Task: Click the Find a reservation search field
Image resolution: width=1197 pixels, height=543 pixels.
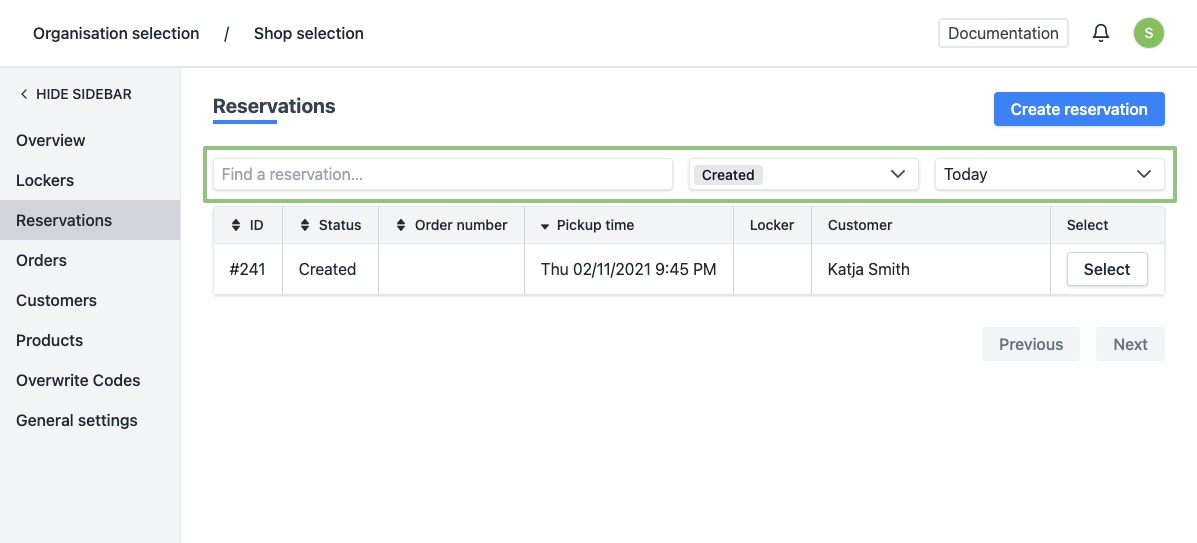Action: click(443, 174)
